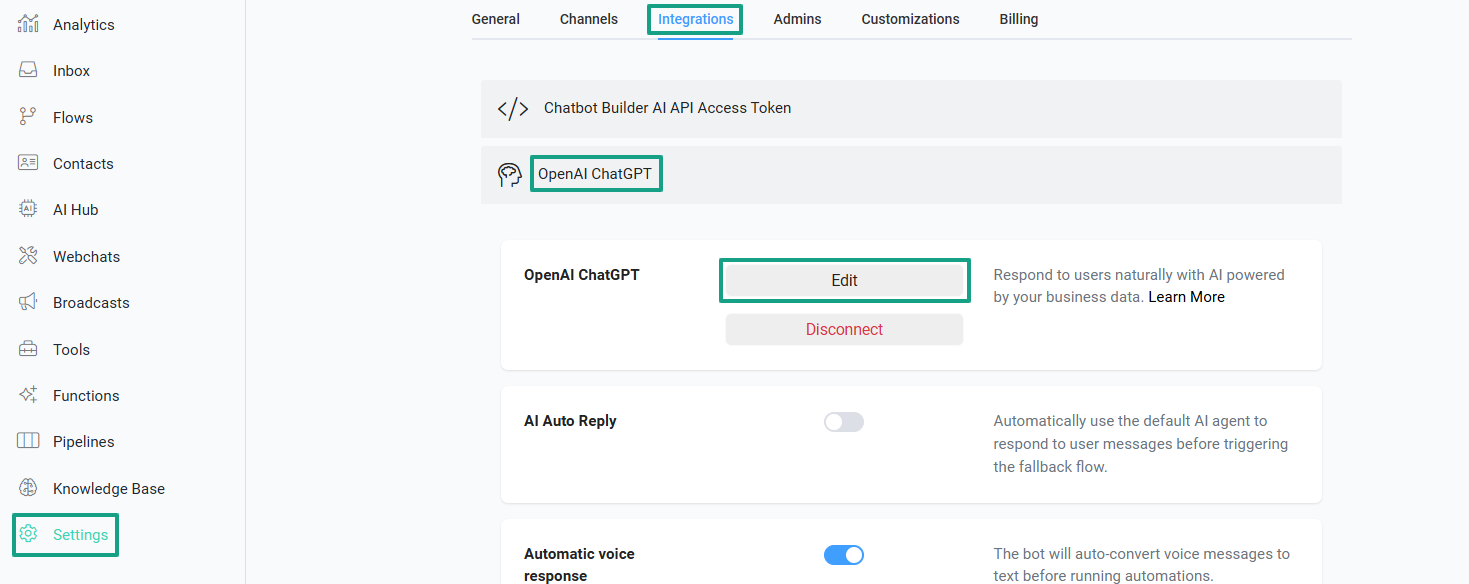Click the Knowledge Base brain icon
1469x584 pixels.
pos(28,488)
